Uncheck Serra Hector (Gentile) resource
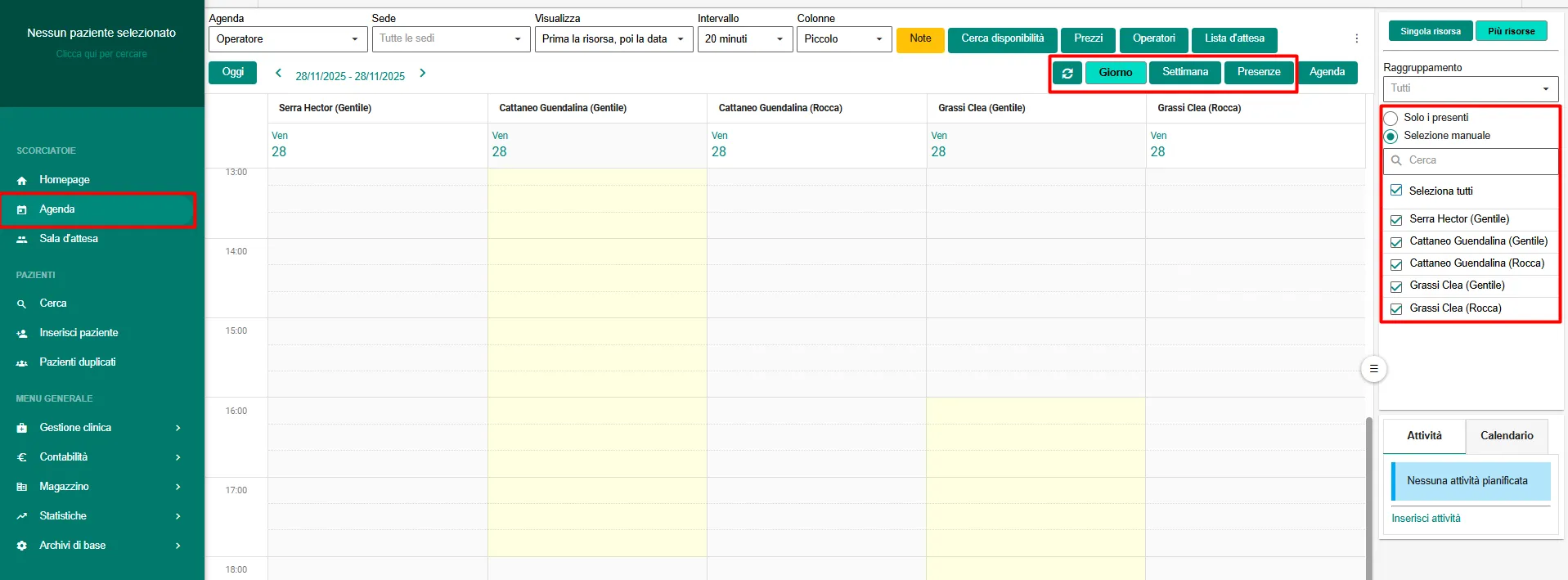 pos(1396,219)
